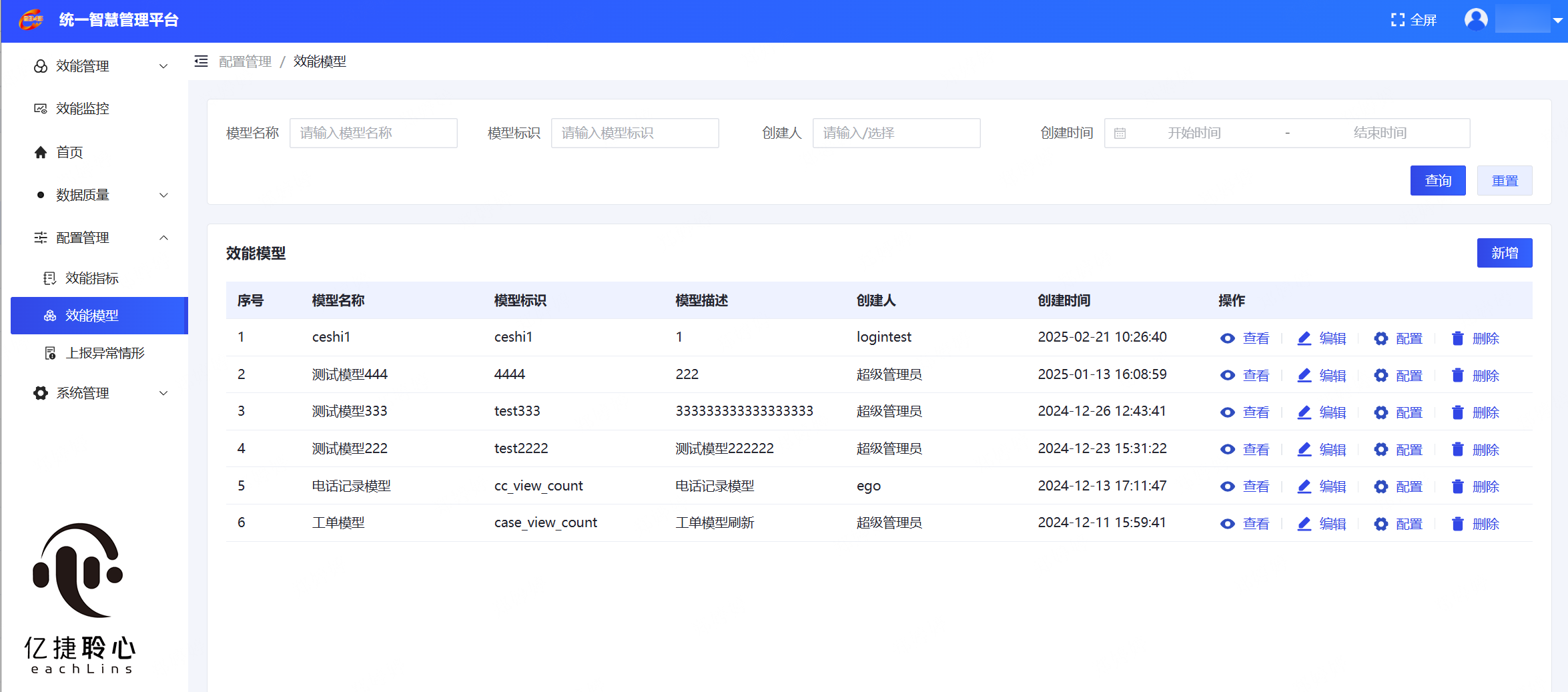The image size is (1568, 692).
Task: Select 效能模型 submenu item
Action: tap(99, 316)
